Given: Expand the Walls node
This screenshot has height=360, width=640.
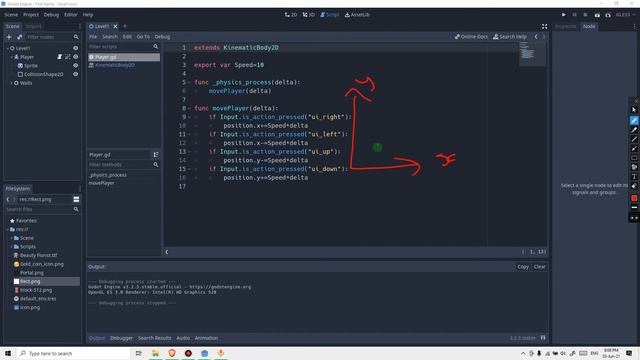Looking at the screenshot, I should point(11,83).
